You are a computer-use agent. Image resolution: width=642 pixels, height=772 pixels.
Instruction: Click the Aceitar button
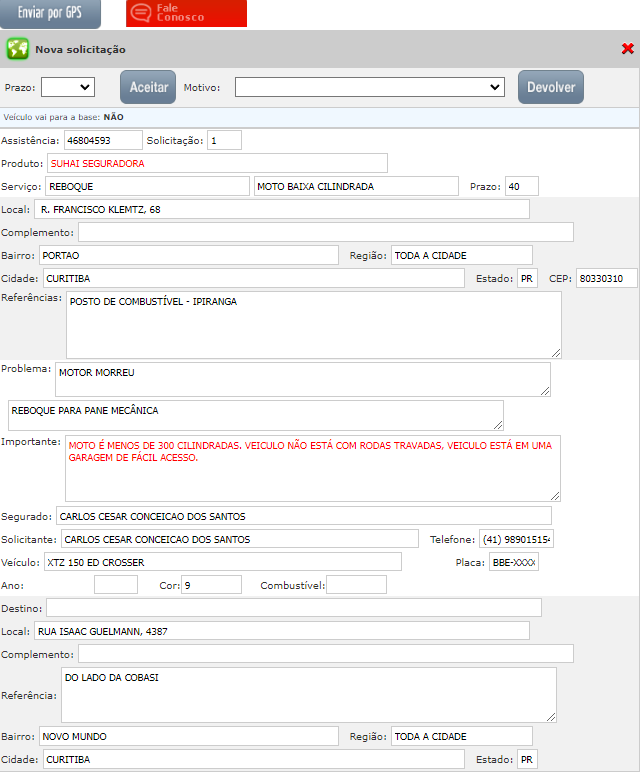[148, 87]
